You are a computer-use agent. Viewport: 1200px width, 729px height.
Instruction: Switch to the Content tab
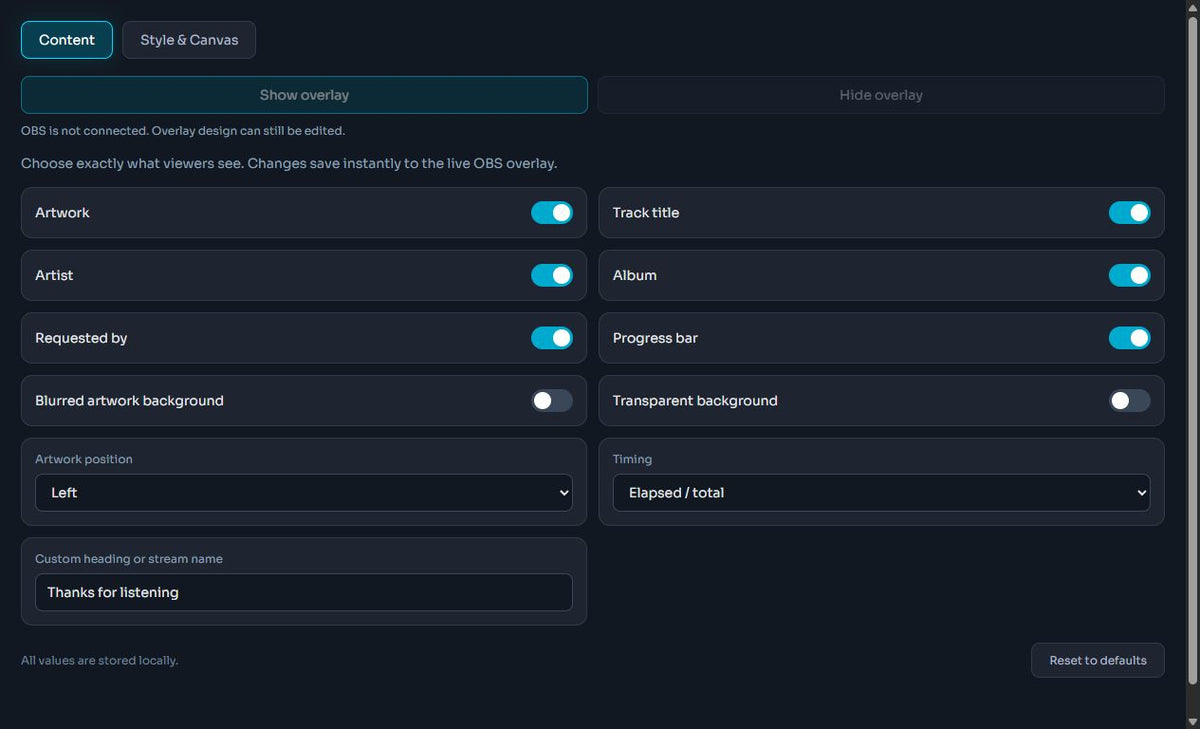coord(67,40)
